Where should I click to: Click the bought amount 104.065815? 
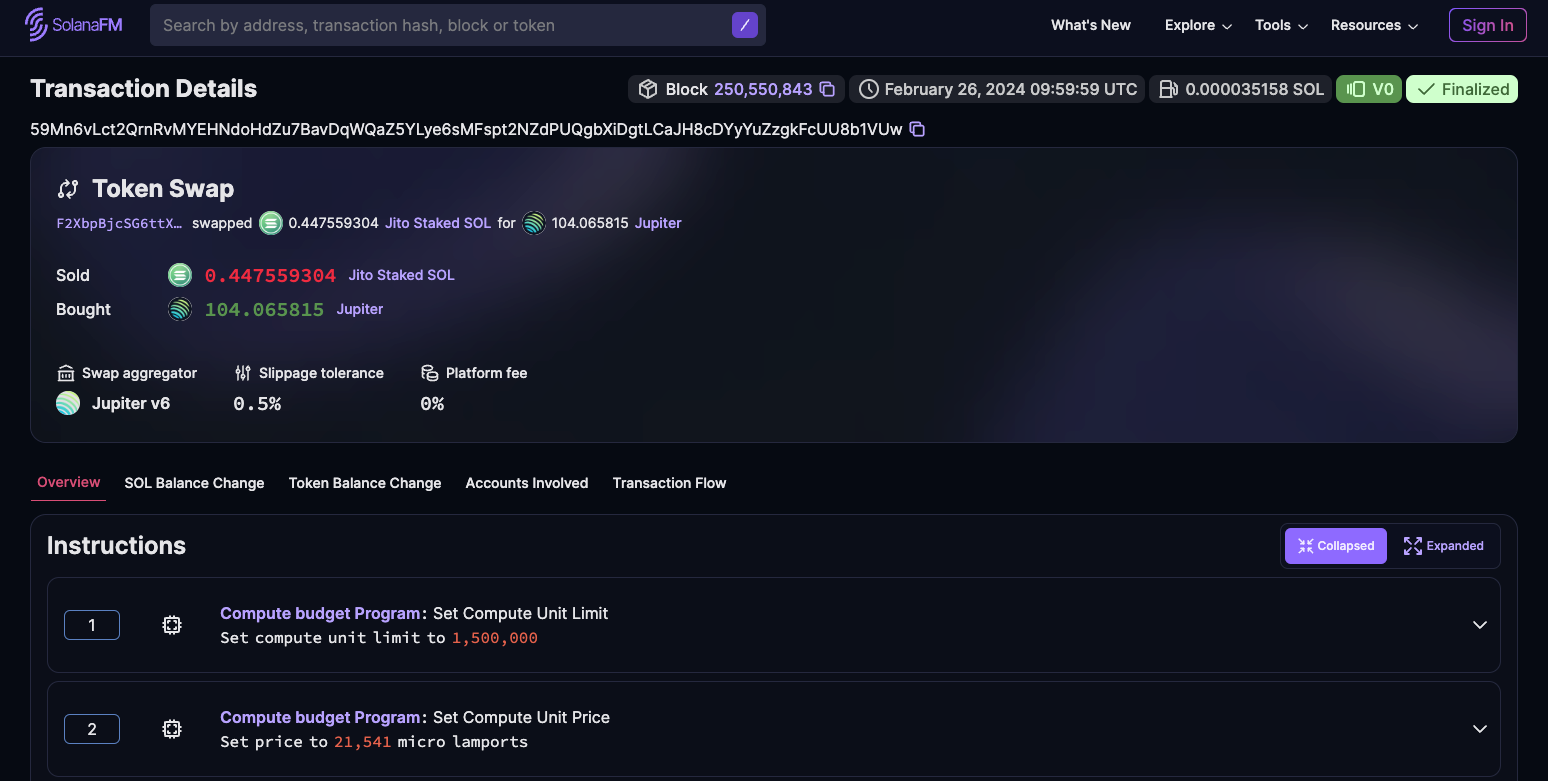click(x=264, y=310)
